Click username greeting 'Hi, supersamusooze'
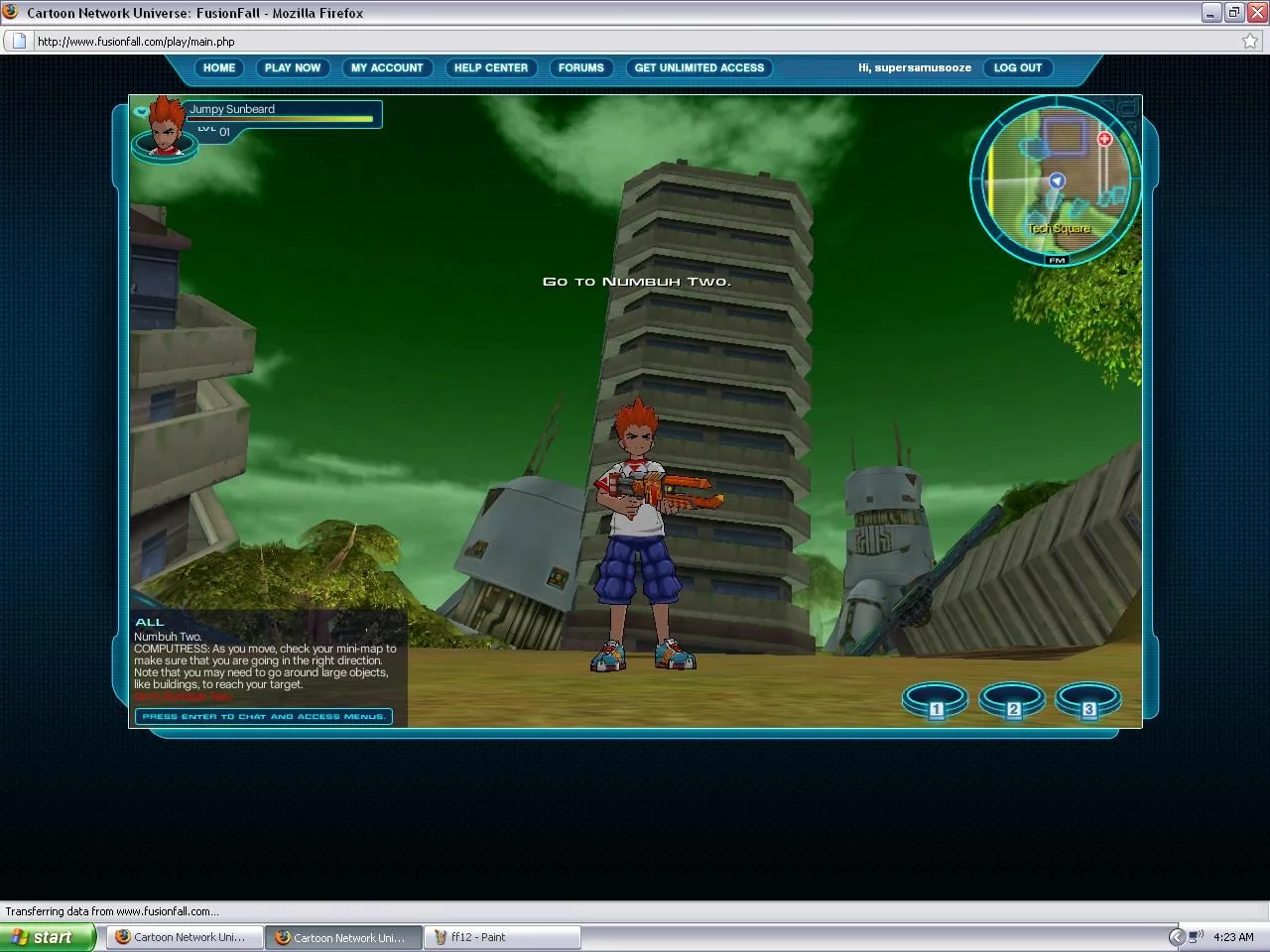The width and height of the screenshot is (1270, 952). (x=915, y=67)
